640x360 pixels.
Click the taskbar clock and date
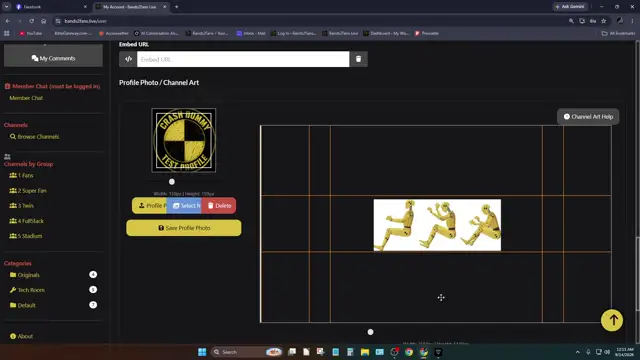point(625,352)
